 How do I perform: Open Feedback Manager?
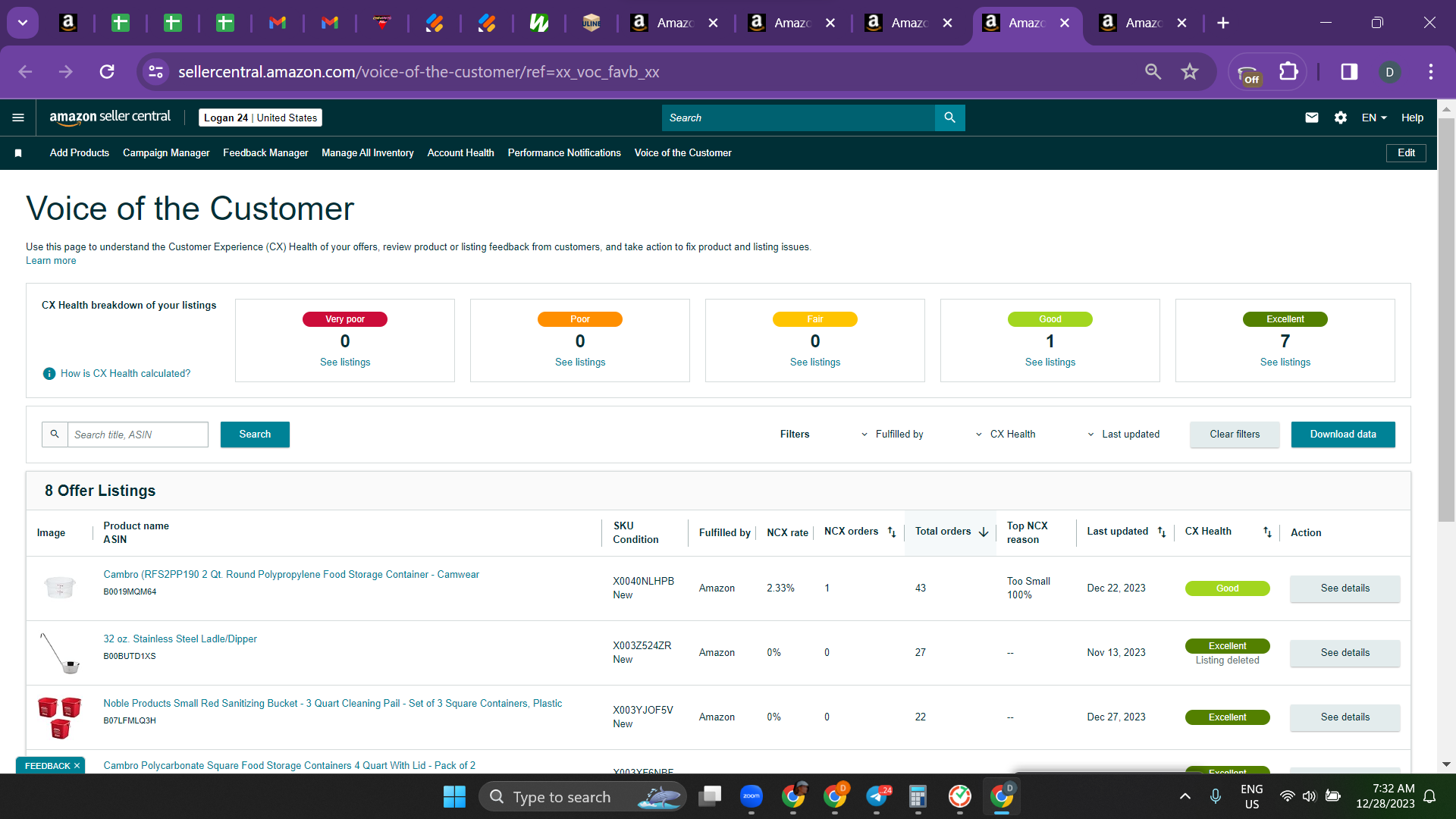(265, 153)
